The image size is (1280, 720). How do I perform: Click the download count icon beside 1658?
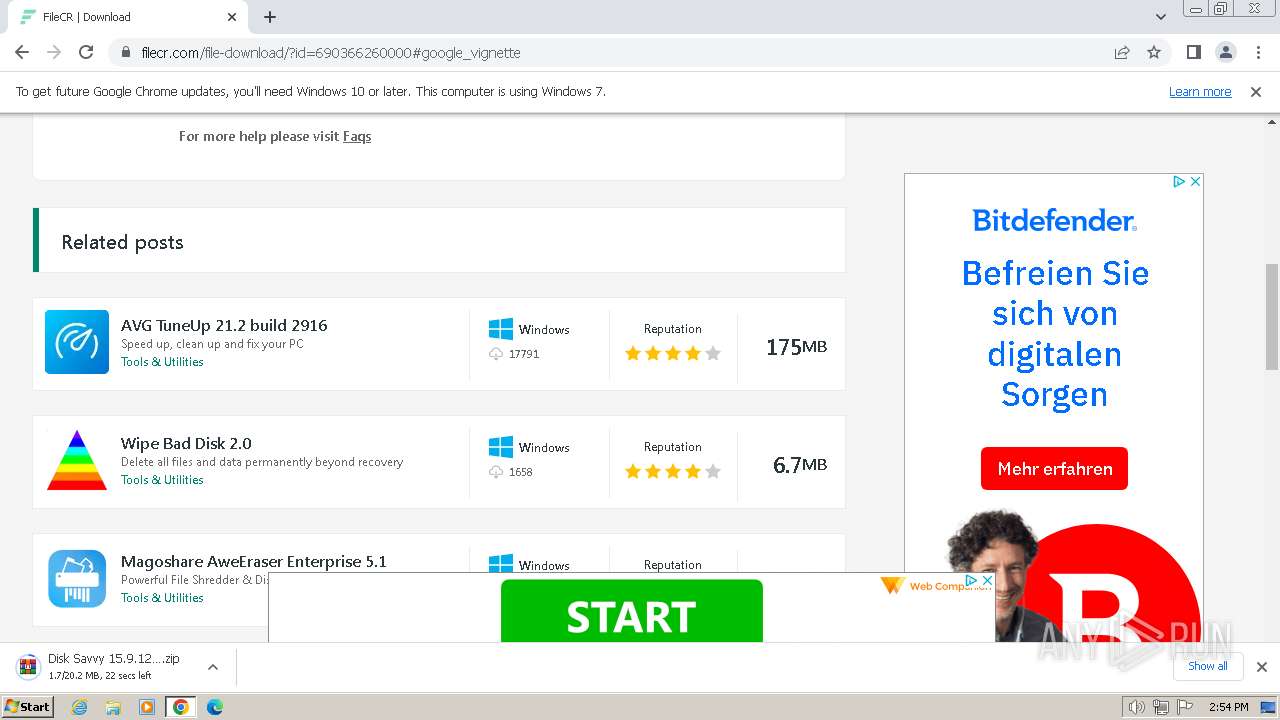496,472
